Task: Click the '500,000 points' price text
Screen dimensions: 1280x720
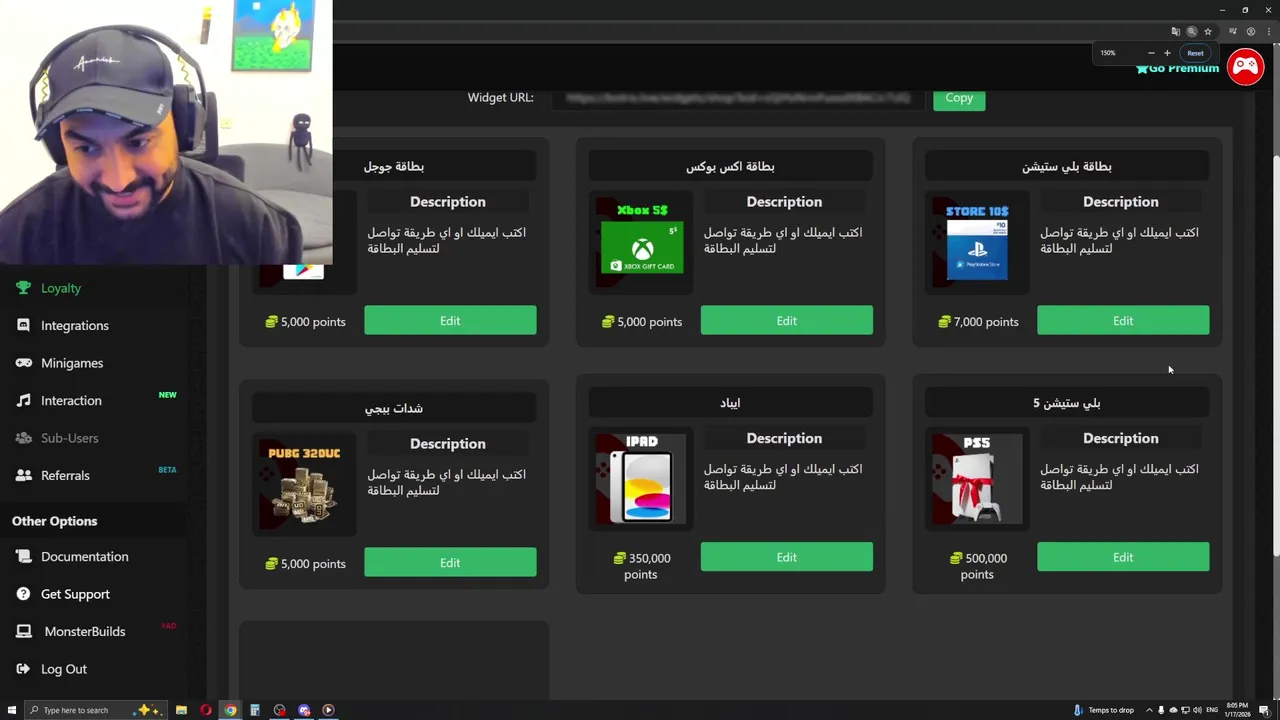Action: click(977, 566)
